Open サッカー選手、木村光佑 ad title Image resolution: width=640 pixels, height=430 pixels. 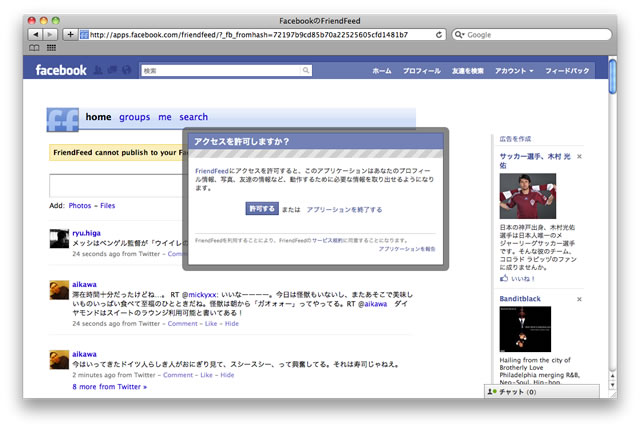tap(535, 161)
